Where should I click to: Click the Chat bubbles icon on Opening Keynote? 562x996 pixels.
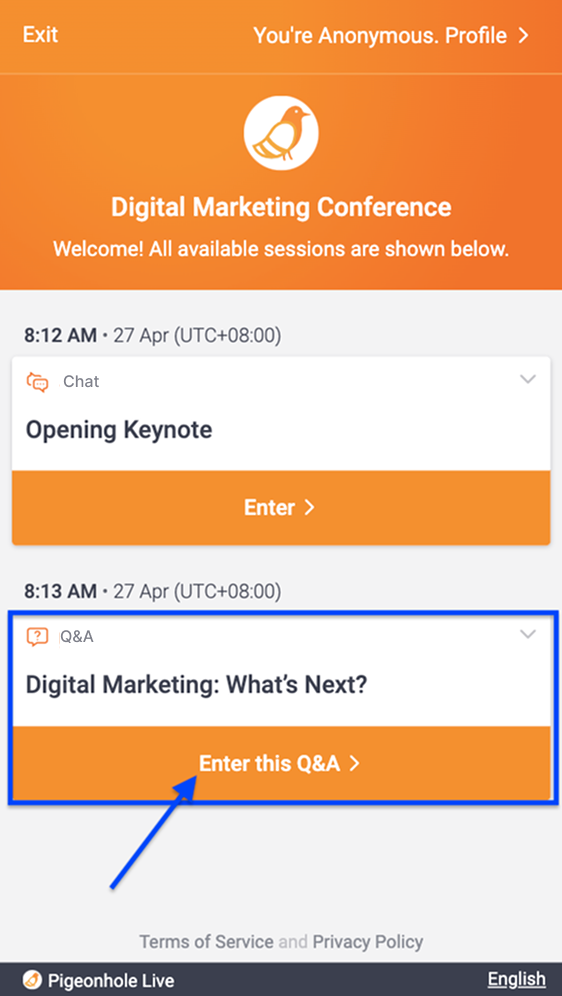(37, 382)
